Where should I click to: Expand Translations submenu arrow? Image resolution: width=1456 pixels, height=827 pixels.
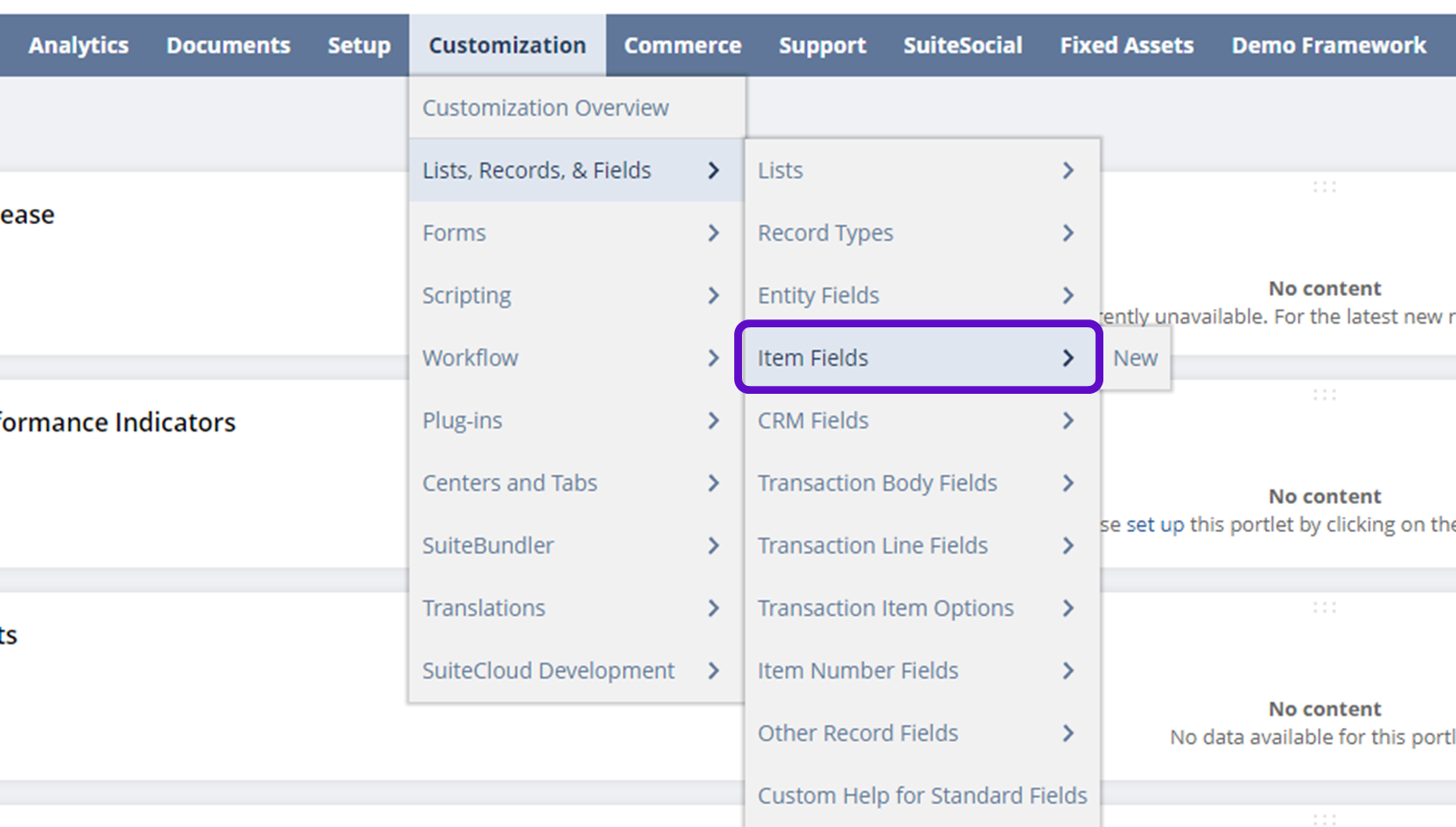coord(713,608)
